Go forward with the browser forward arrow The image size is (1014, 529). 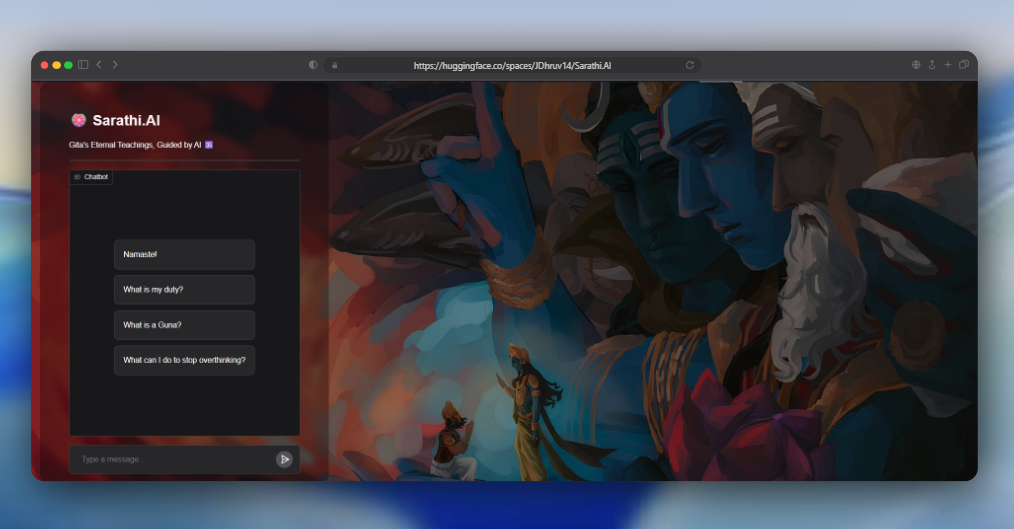tap(115, 65)
